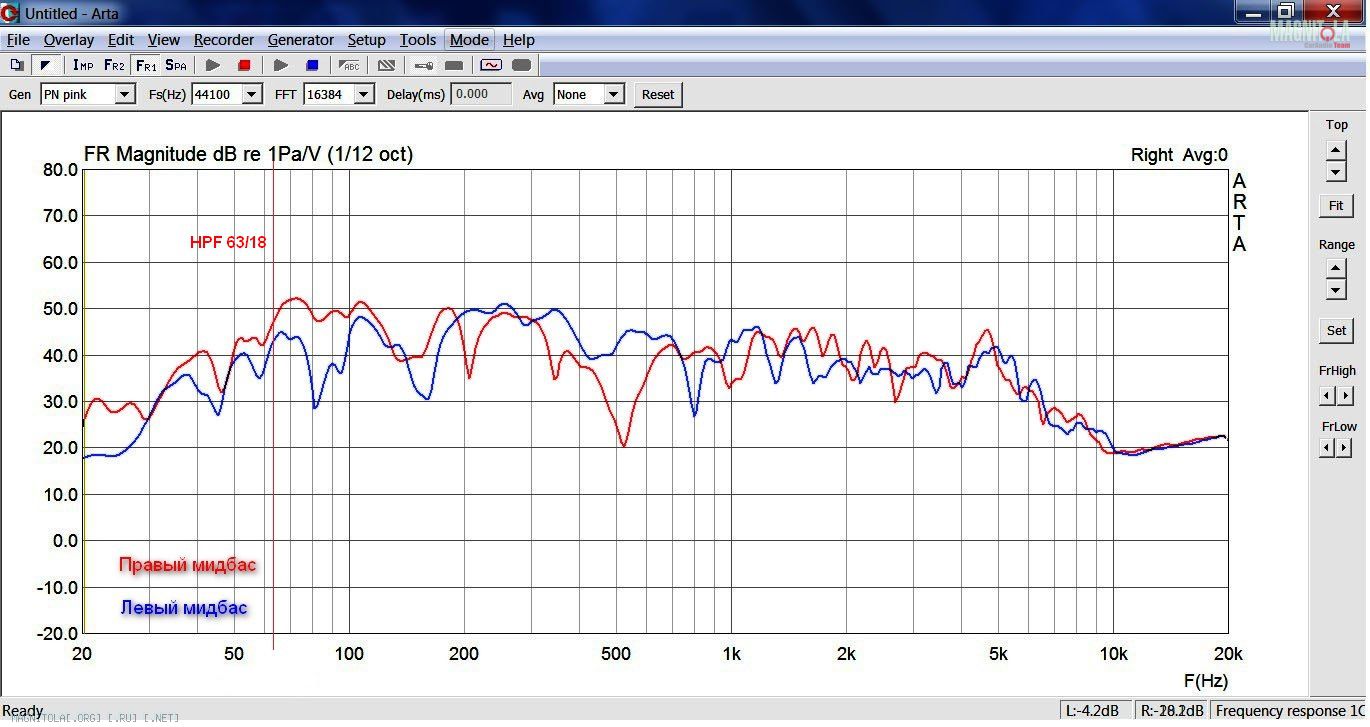The height and width of the screenshot is (727, 1370).
Task: Switch to Imp impulse response mode
Action: click(x=83, y=65)
